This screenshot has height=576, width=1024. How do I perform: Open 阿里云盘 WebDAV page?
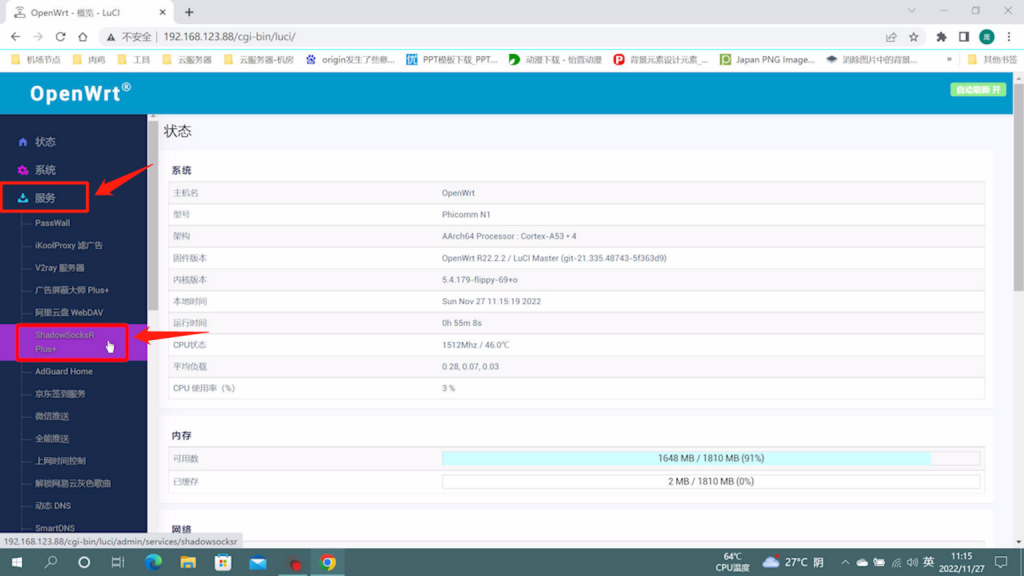69,312
